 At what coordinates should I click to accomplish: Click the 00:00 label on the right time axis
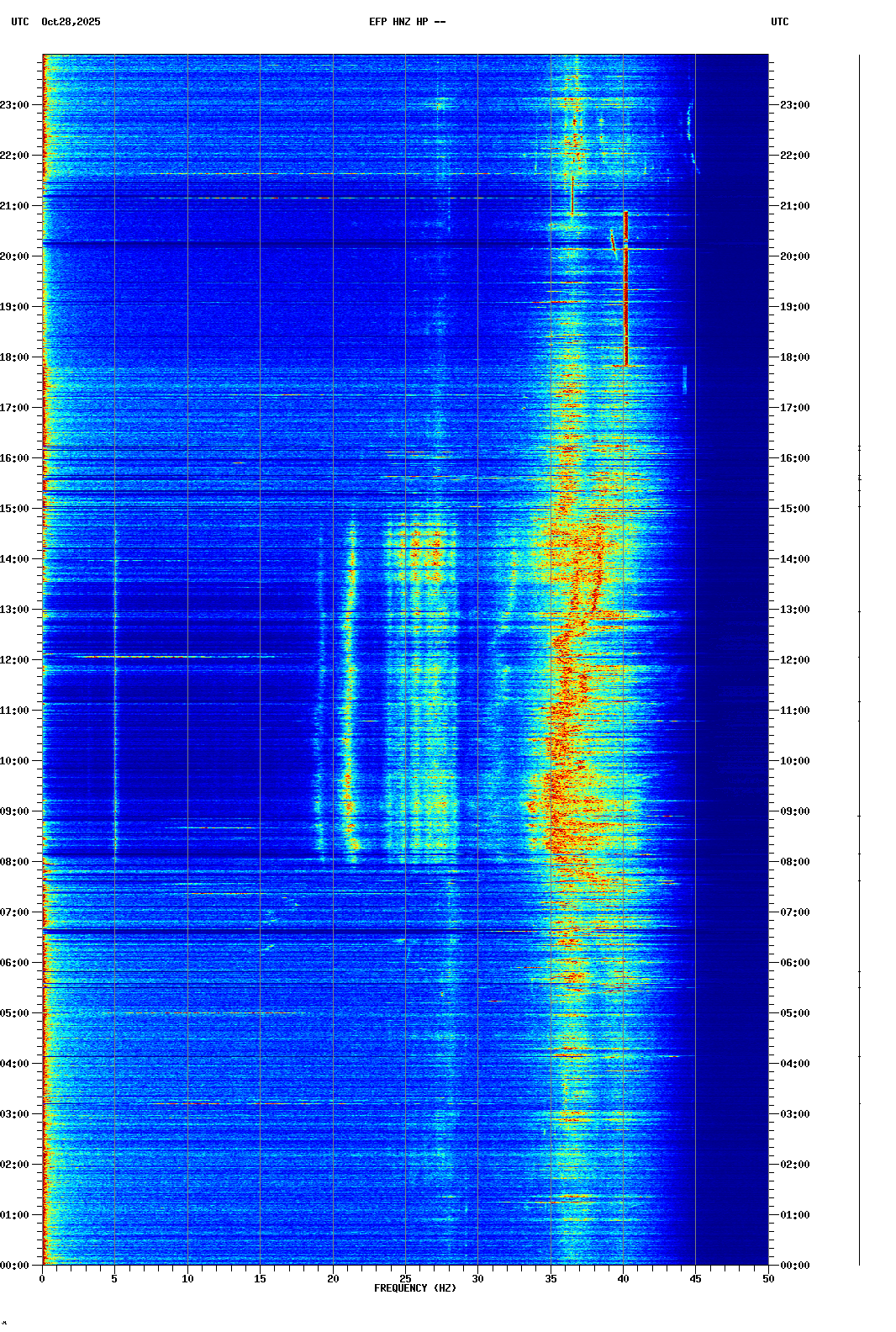click(x=794, y=1266)
